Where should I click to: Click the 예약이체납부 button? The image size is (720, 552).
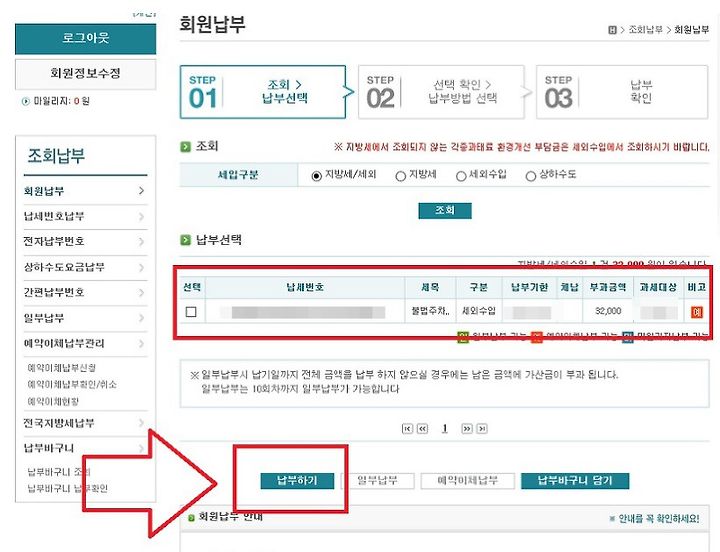467,481
